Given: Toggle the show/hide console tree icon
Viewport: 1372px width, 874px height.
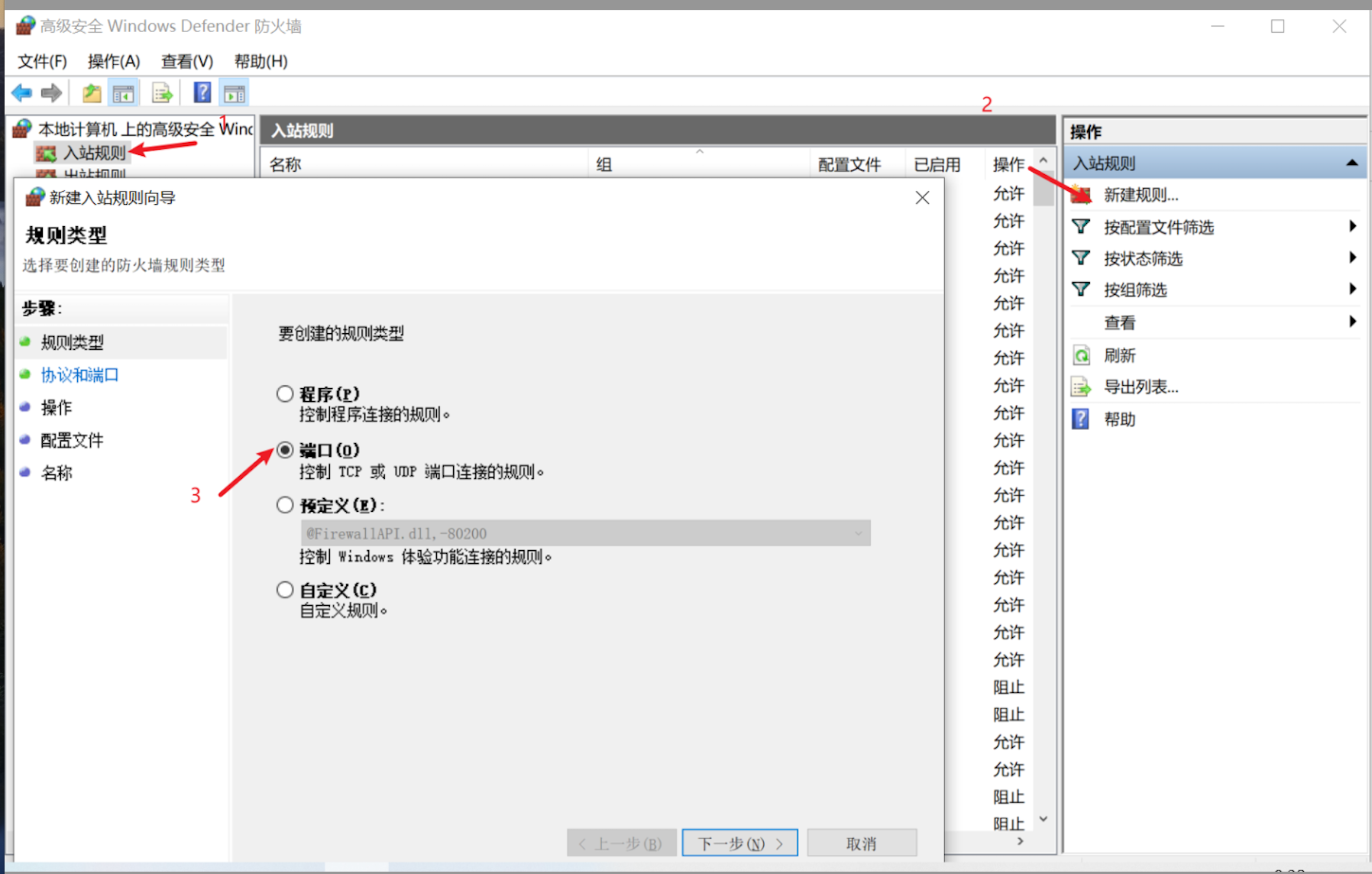Looking at the screenshot, I should pos(123,93).
